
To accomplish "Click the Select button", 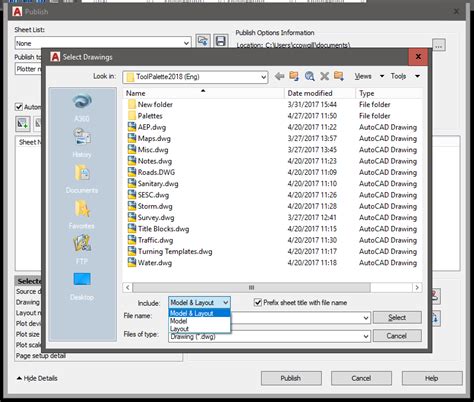I will point(397,318).
